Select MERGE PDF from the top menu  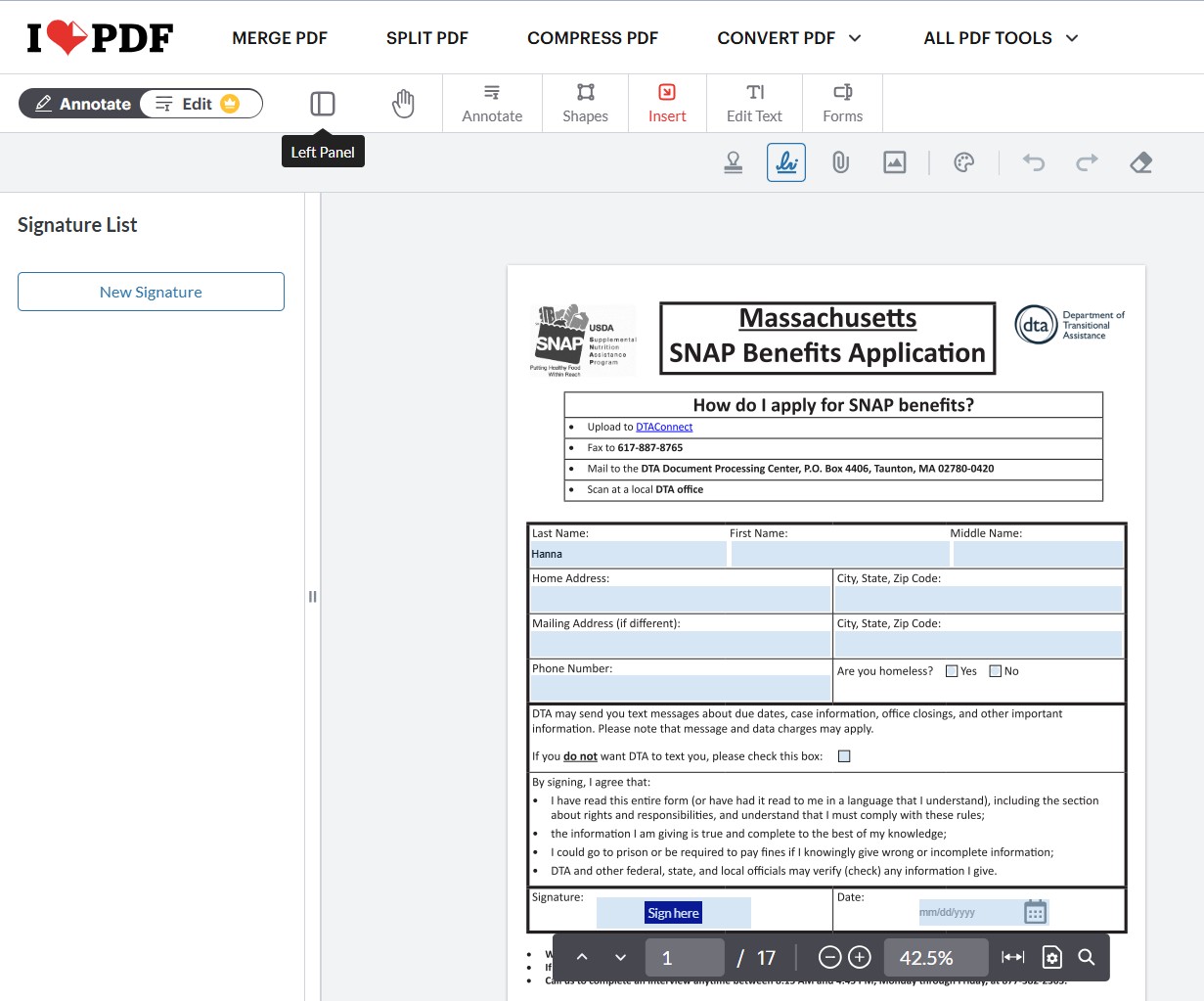pyautogui.click(x=280, y=37)
